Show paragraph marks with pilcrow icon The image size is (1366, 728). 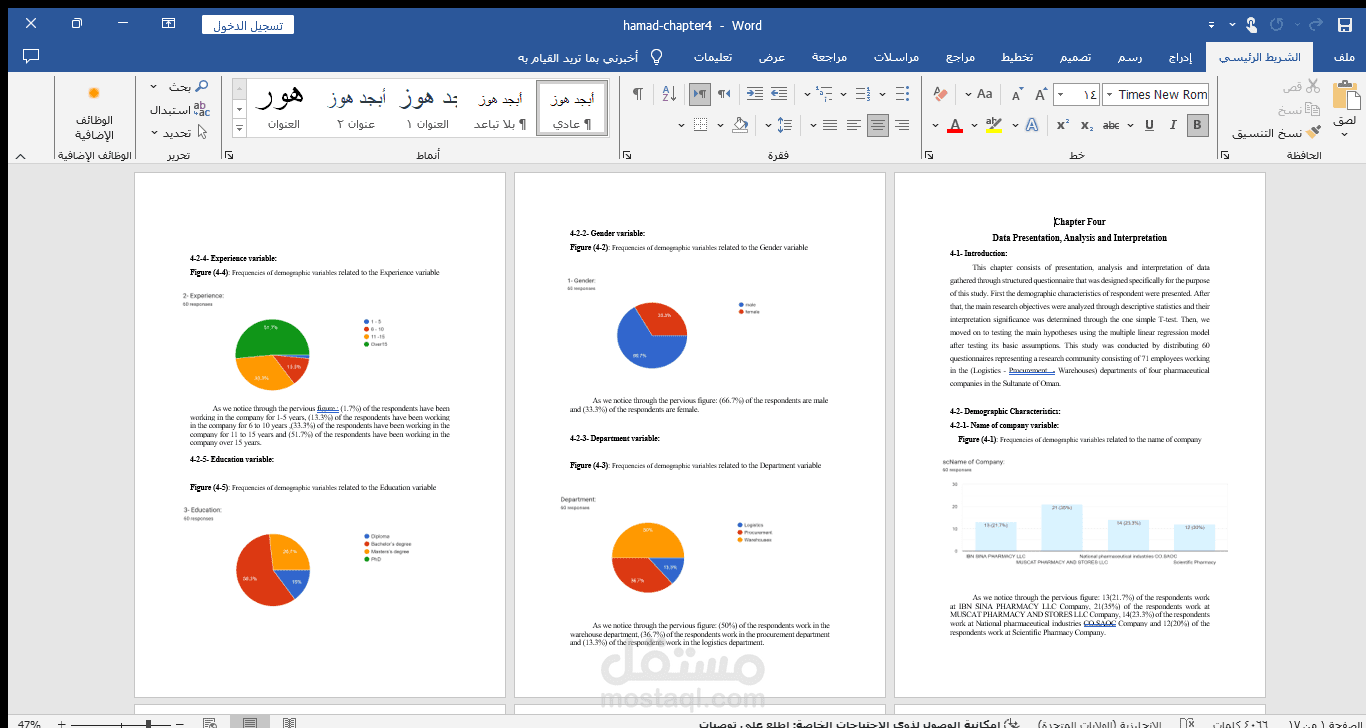tap(637, 94)
